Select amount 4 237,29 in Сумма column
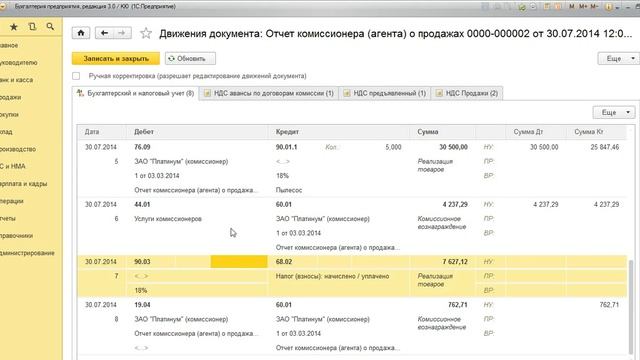The width and height of the screenshot is (640, 360). [x=455, y=204]
